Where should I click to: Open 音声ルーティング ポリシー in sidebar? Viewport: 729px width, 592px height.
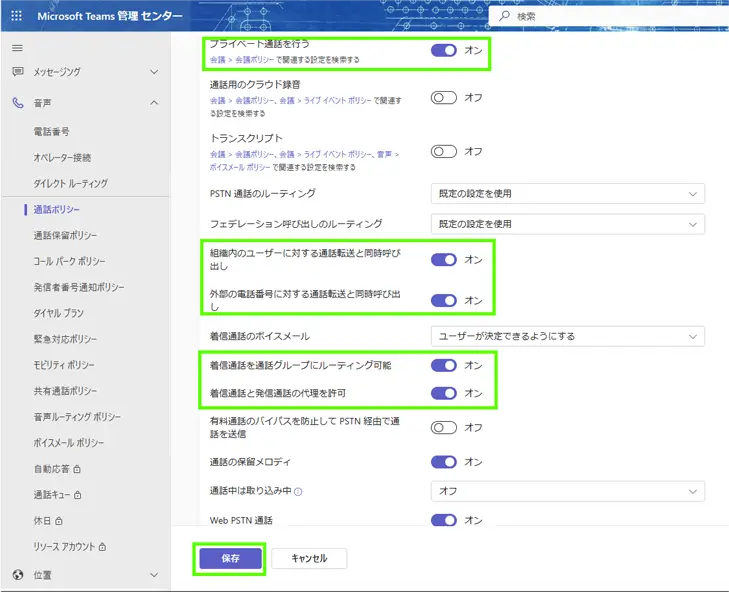[77, 417]
